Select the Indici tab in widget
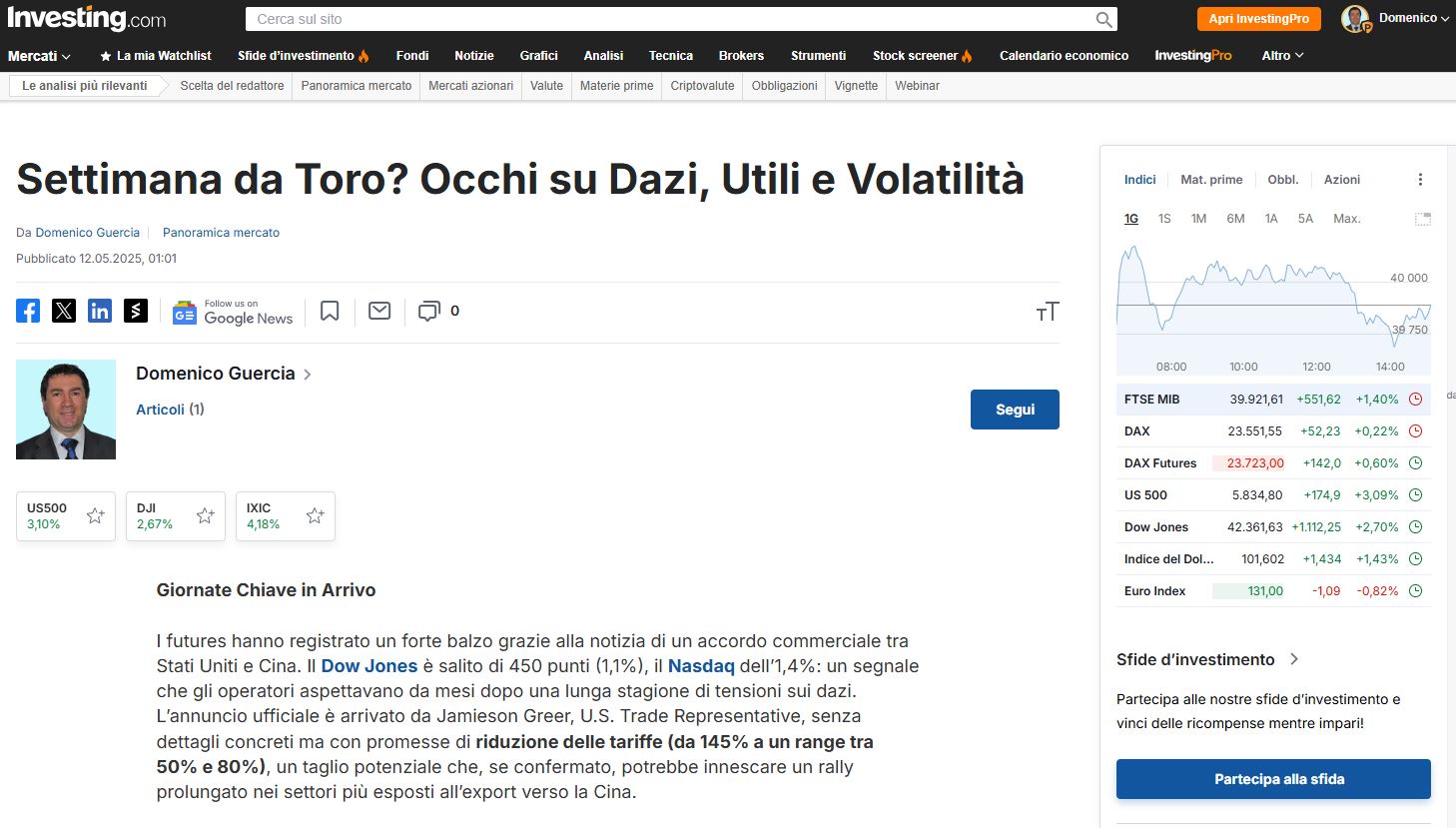Image resolution: width=1456 pixels, height=828 pixels. [1139, 180]
